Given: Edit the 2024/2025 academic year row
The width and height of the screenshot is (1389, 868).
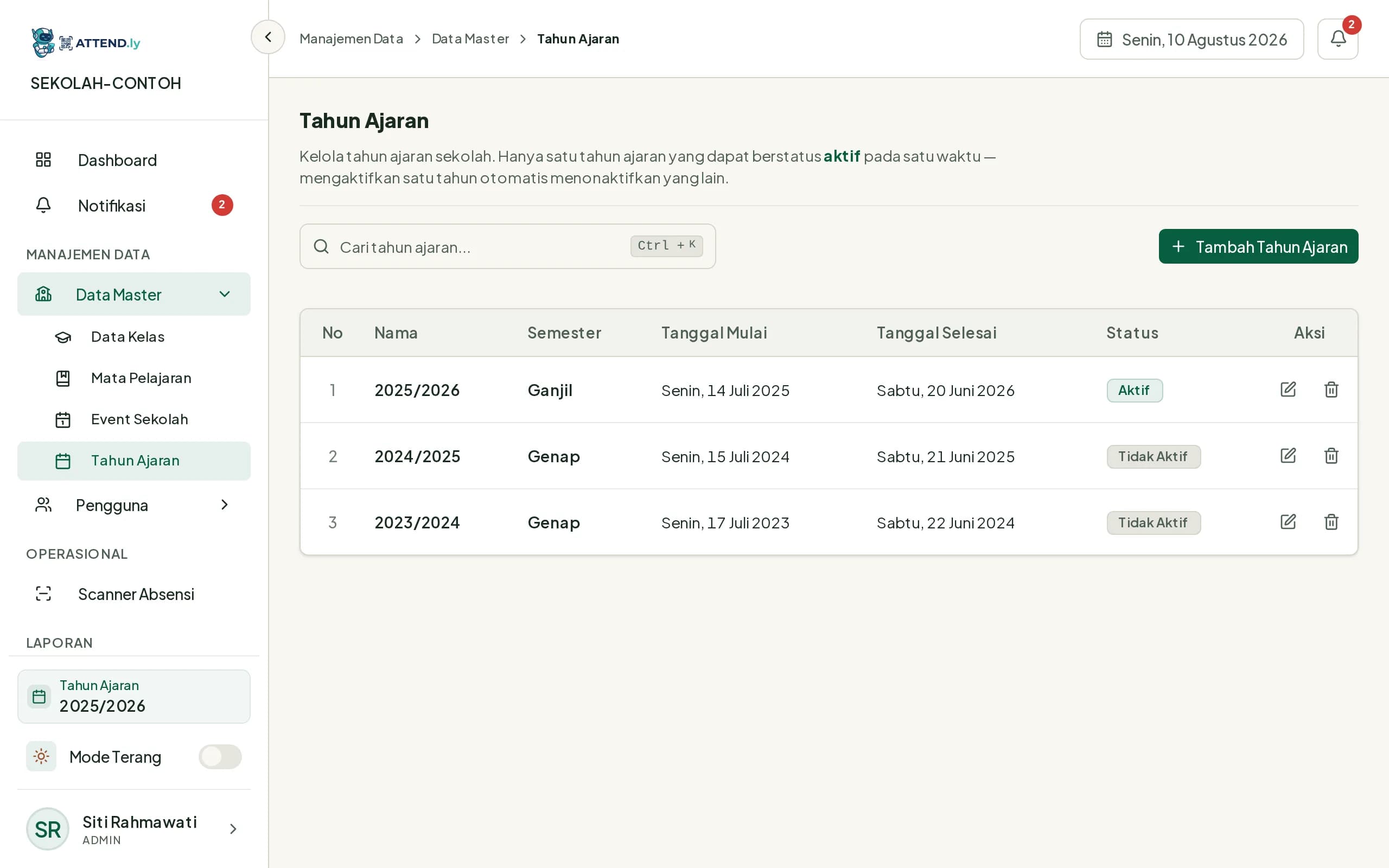Looking at the screenshot, I should [1288, 455].
